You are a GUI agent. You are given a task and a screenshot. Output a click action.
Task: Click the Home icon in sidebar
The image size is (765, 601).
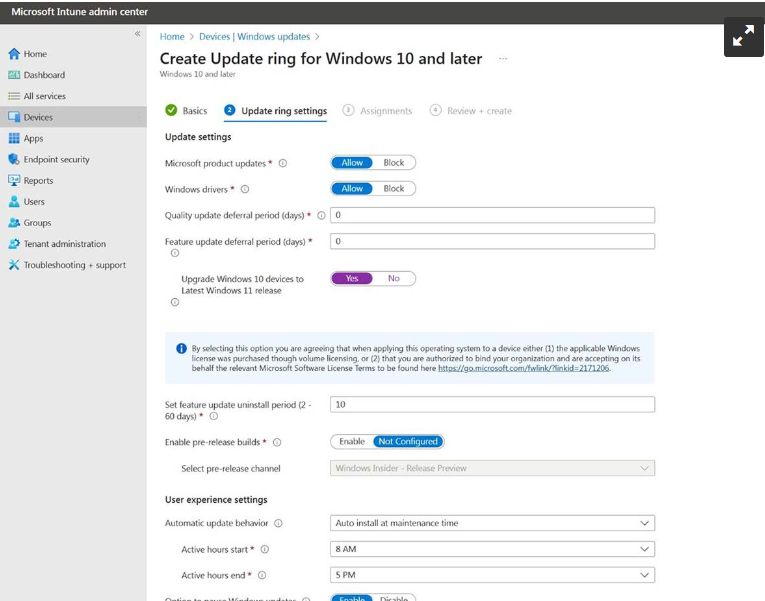[14, 54]
